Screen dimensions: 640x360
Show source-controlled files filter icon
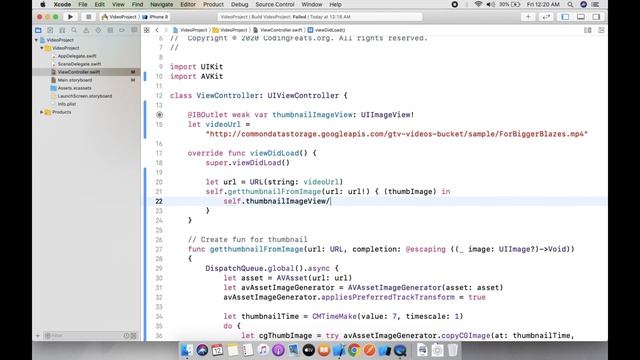pyautogui.click(x=133, y=336)
